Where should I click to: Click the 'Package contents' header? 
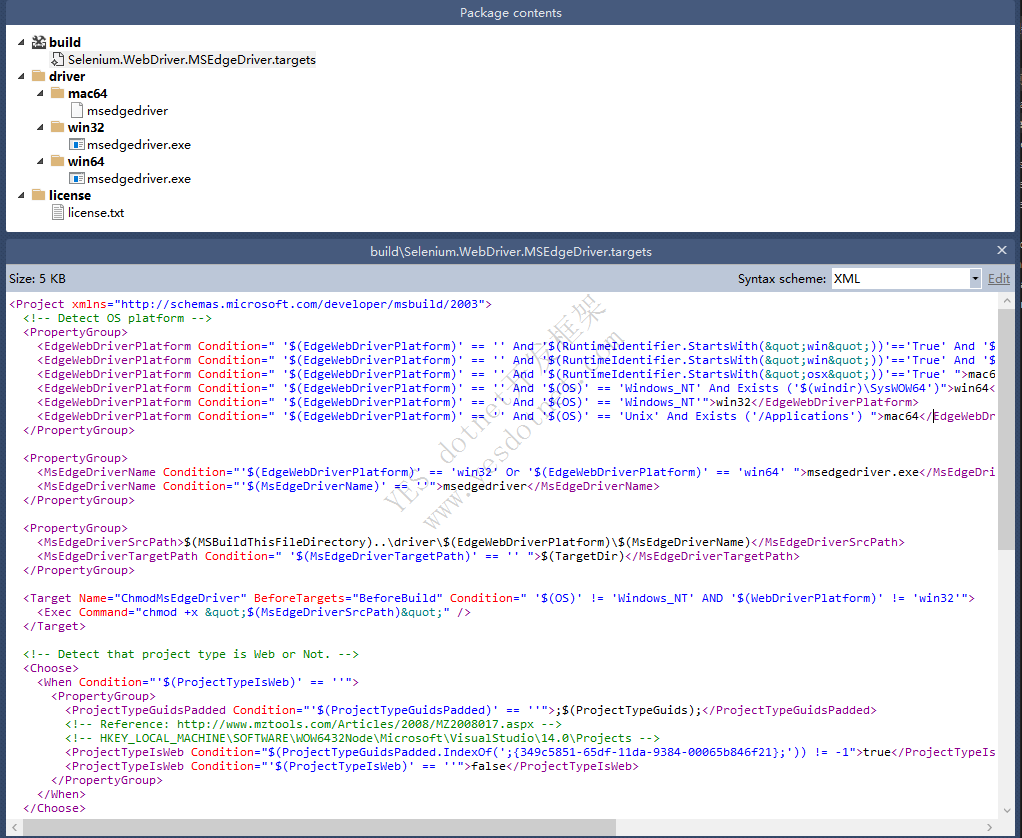(510, 12)
